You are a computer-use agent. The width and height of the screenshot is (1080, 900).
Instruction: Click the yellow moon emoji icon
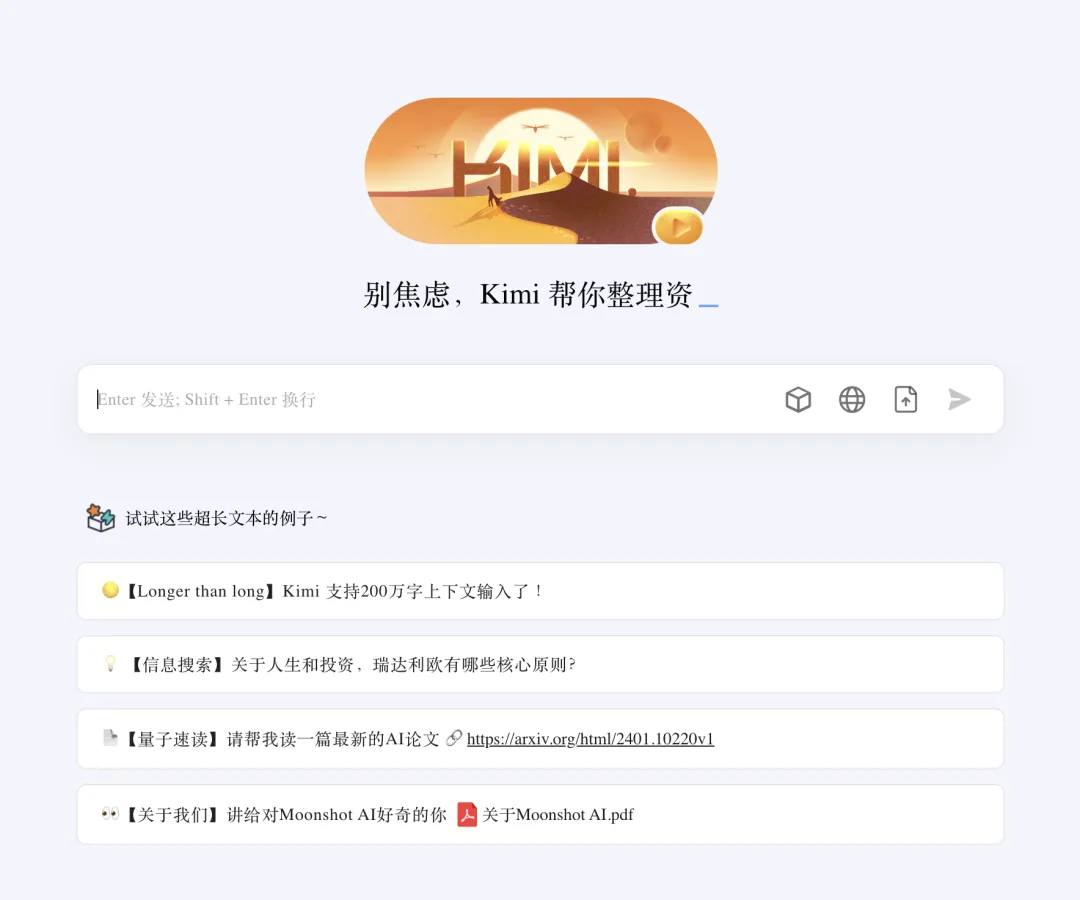point(110,590)
